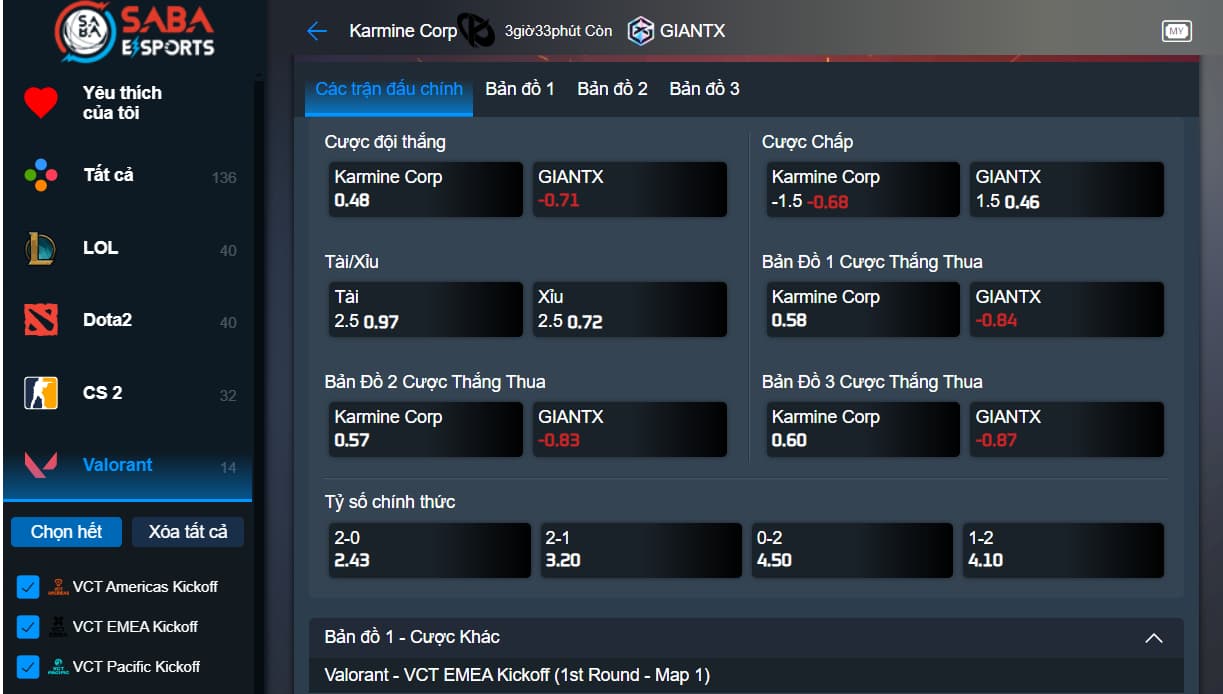Click the back arrow icon
Viewport: 1223px width, 694px height.
(x=317, y=31)
